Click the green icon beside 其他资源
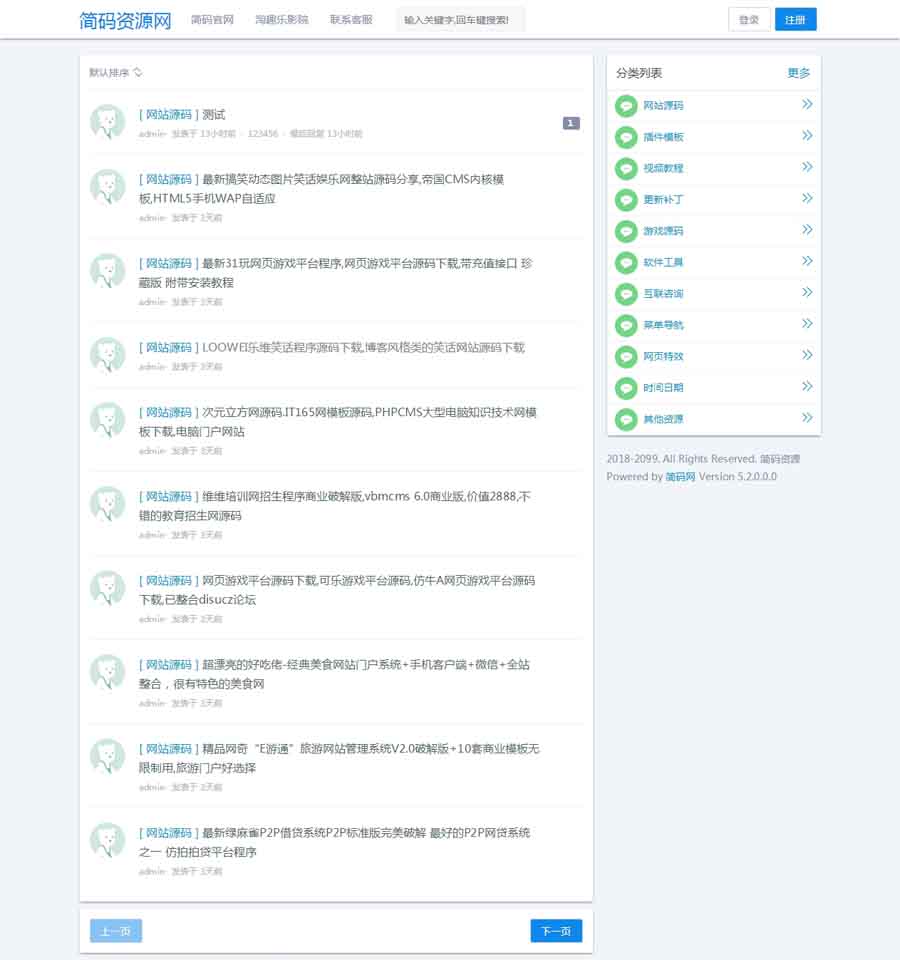Viewport: 900px width, 960px height. (626, 419)
